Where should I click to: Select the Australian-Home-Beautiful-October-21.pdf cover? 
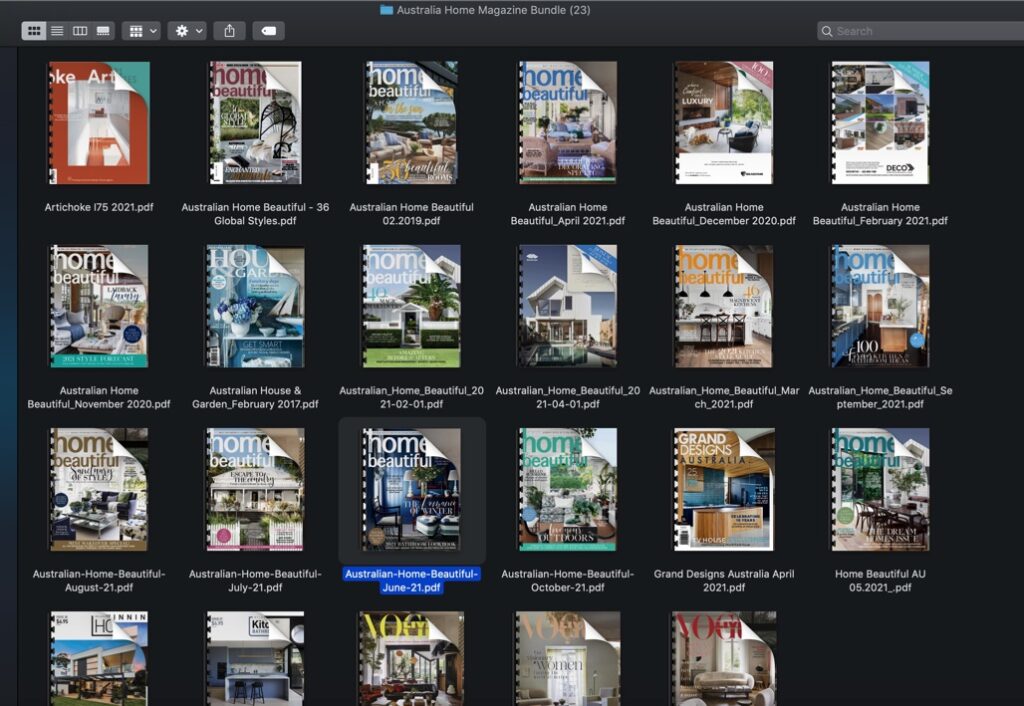(566, 489)
